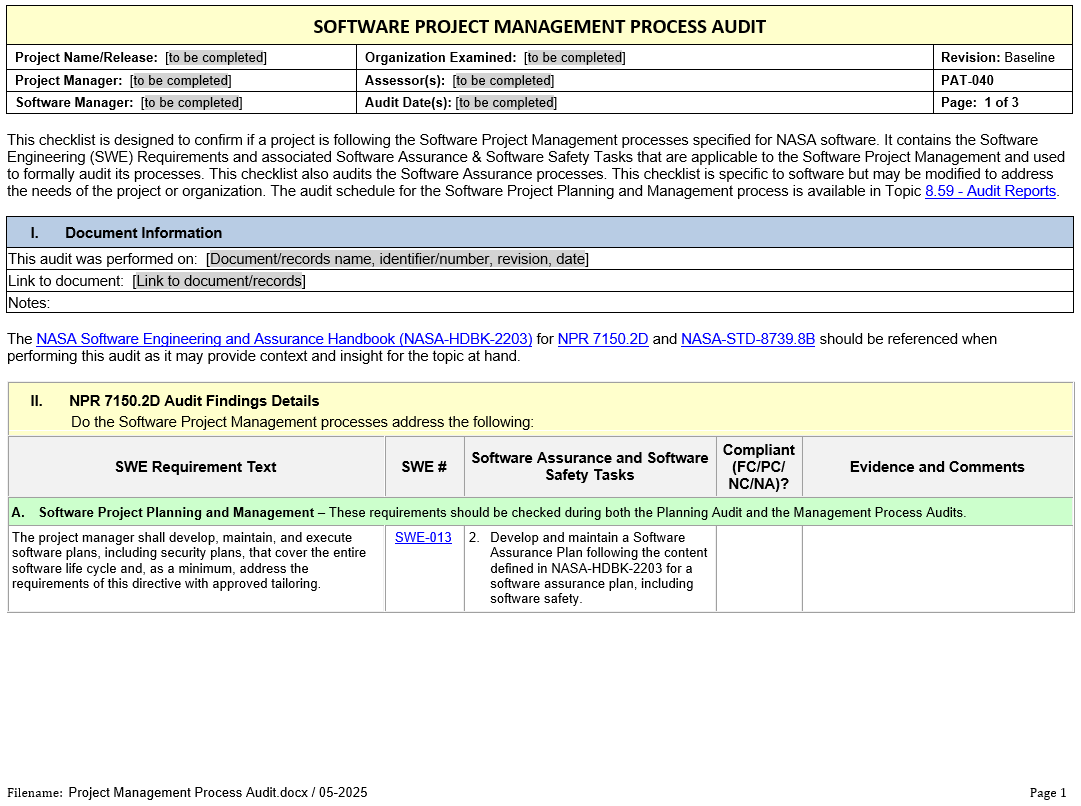Click the Software Project Management Process Audit title

(540, 26)
